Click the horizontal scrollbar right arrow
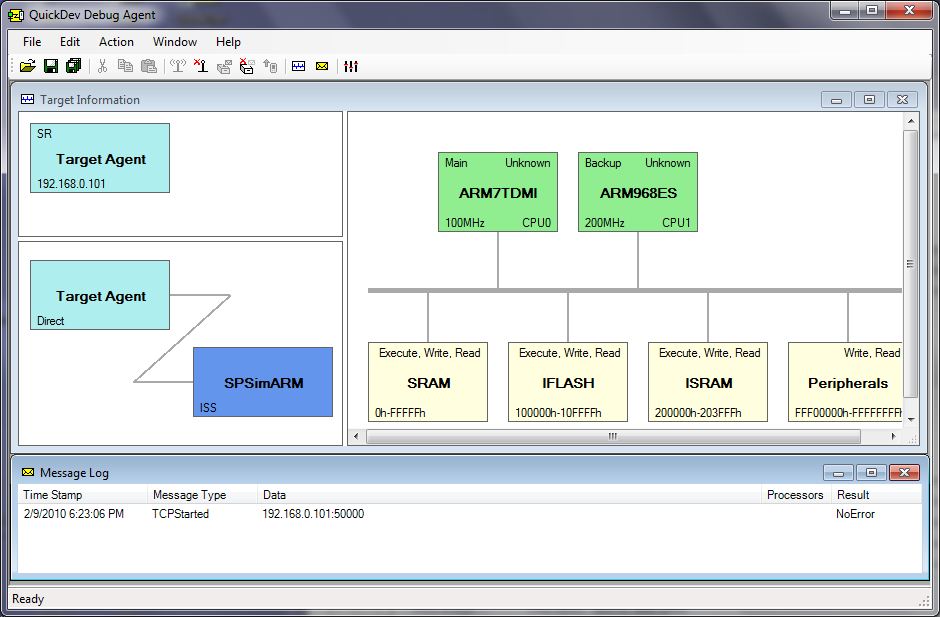The width and height of the screenshot is (940, 617). click(894, 437)
